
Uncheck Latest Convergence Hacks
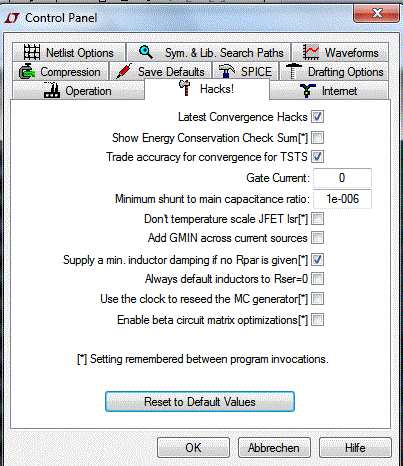click(317, 117)
